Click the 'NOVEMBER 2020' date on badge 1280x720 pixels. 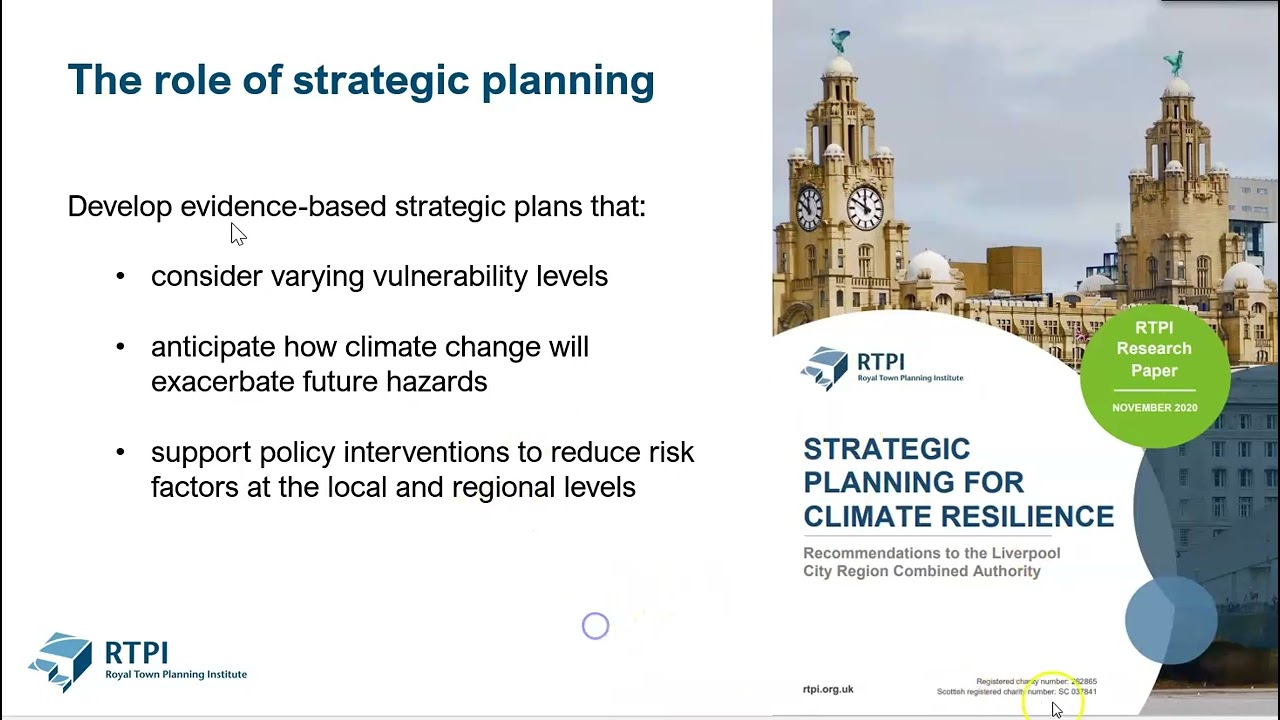tap(1154, 408)
